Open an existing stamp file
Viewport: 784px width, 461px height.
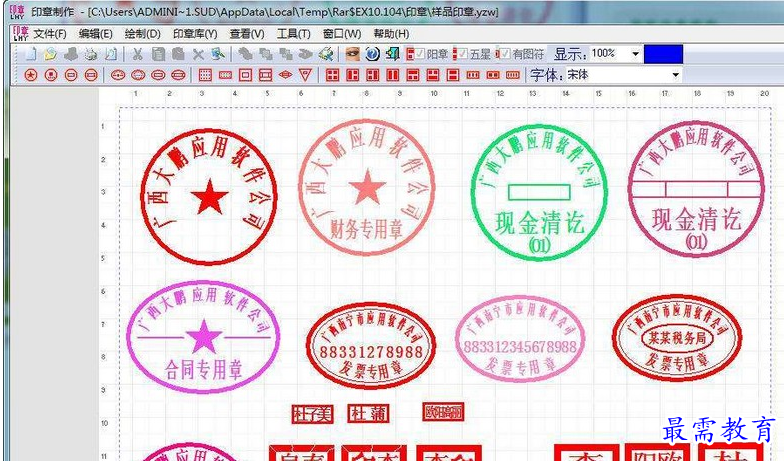[50, 54]
